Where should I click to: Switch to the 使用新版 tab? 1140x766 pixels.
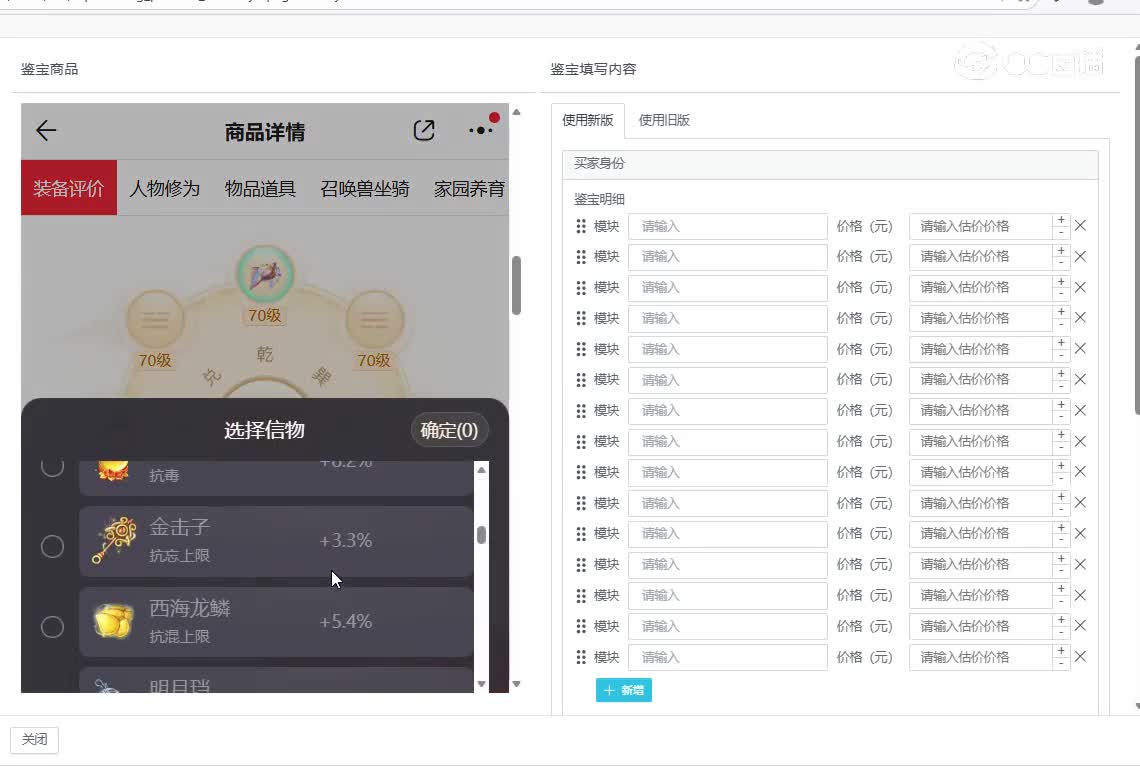coord(587,121)
